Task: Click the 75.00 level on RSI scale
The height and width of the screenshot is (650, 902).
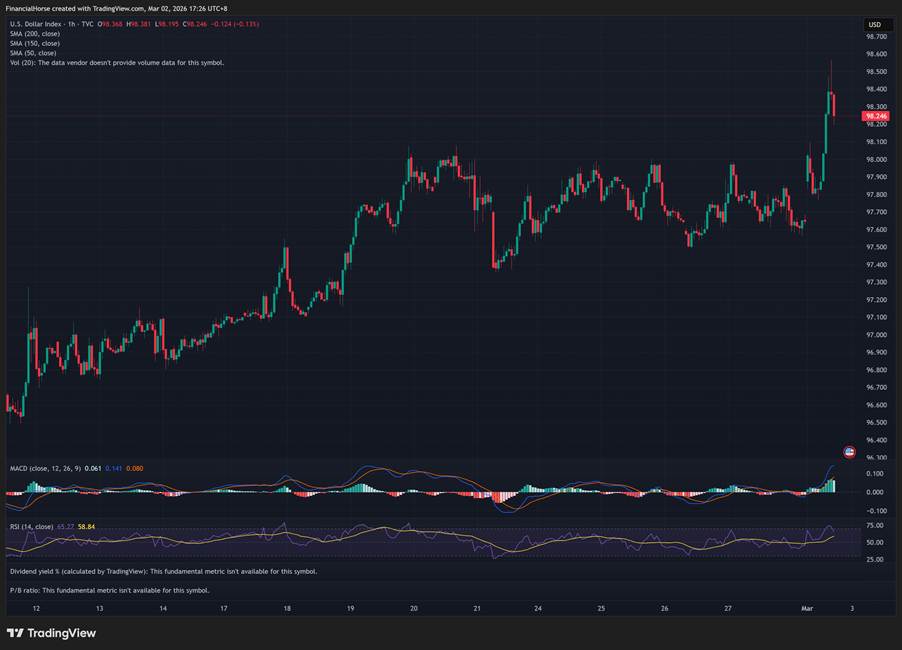Action: (x=874, y=525)
